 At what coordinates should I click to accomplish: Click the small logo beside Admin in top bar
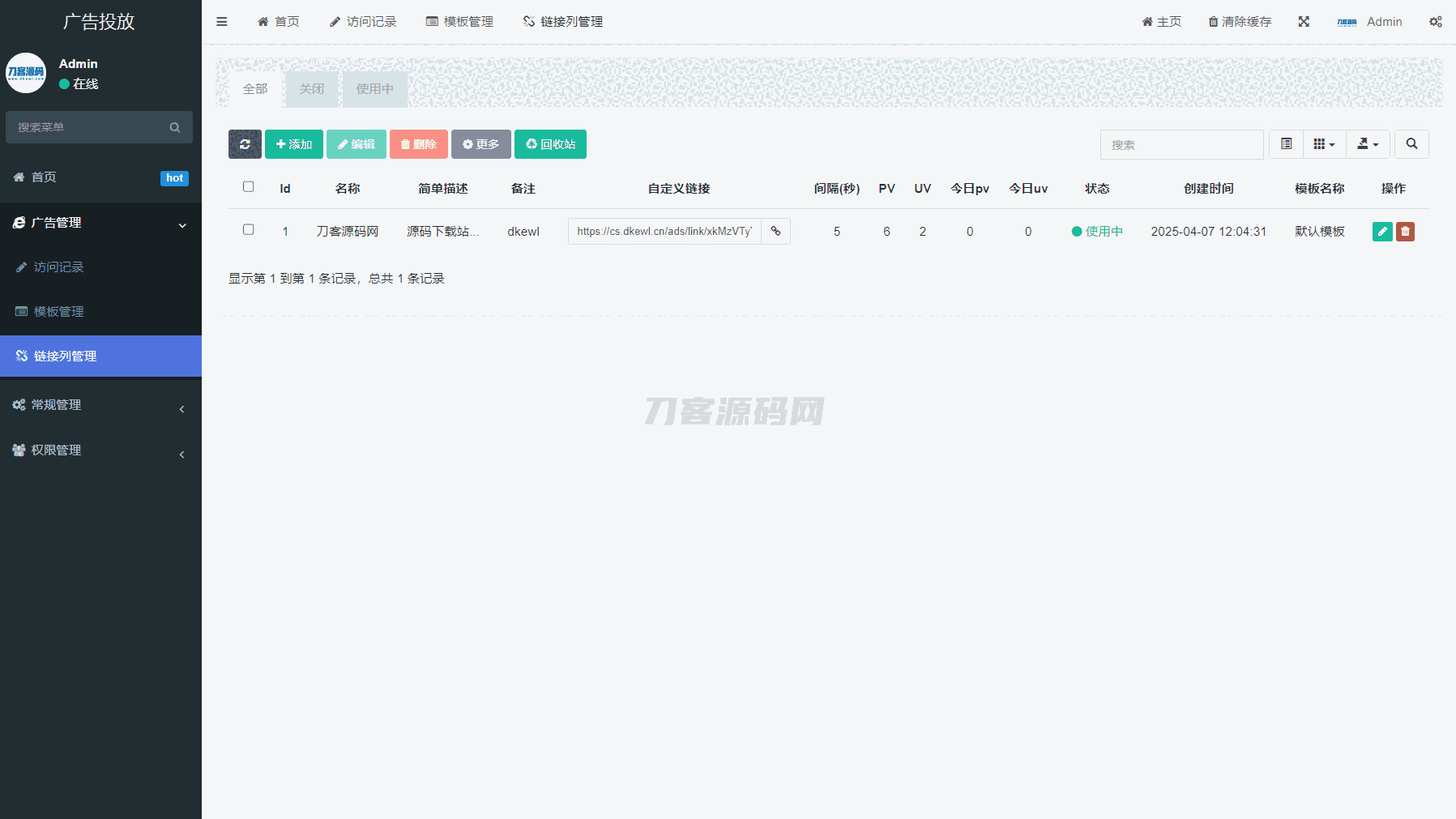pyautogui.click(x=1347, y=22)
